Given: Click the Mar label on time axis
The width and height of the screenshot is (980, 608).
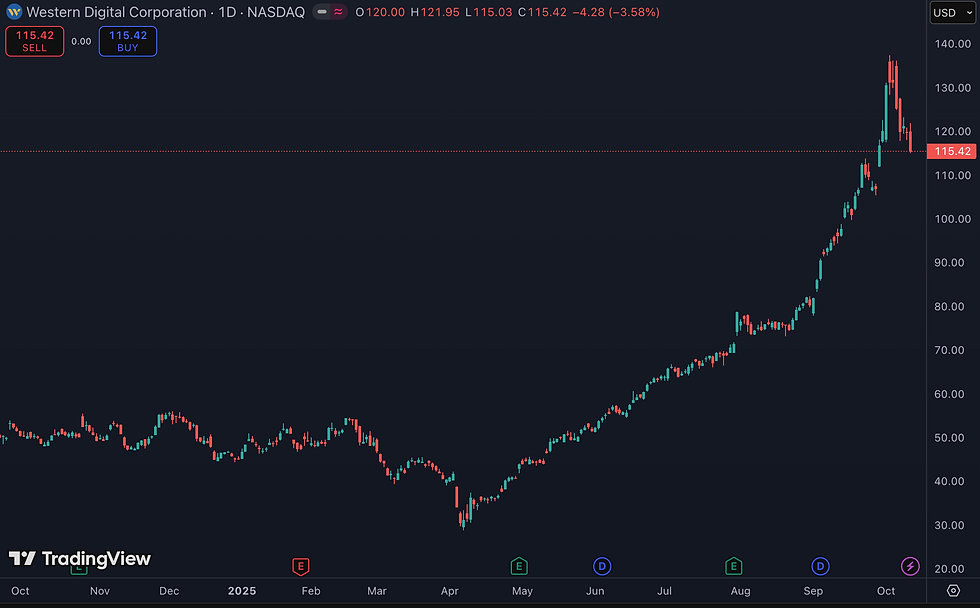Looking at the screenshot, I should [x=377, y=591].
